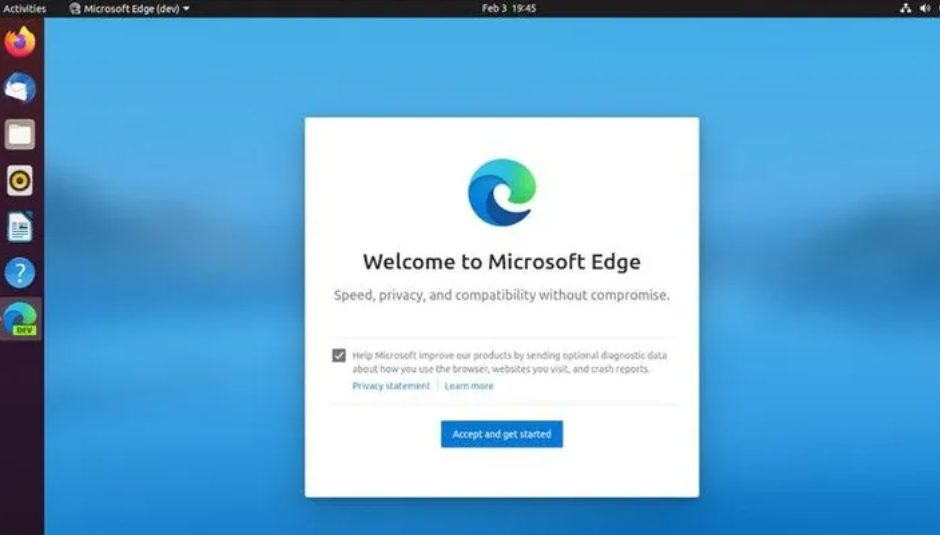Open the Feb 3 19:45 clock menu
The image size is (940, 535).
coord(509,8)
